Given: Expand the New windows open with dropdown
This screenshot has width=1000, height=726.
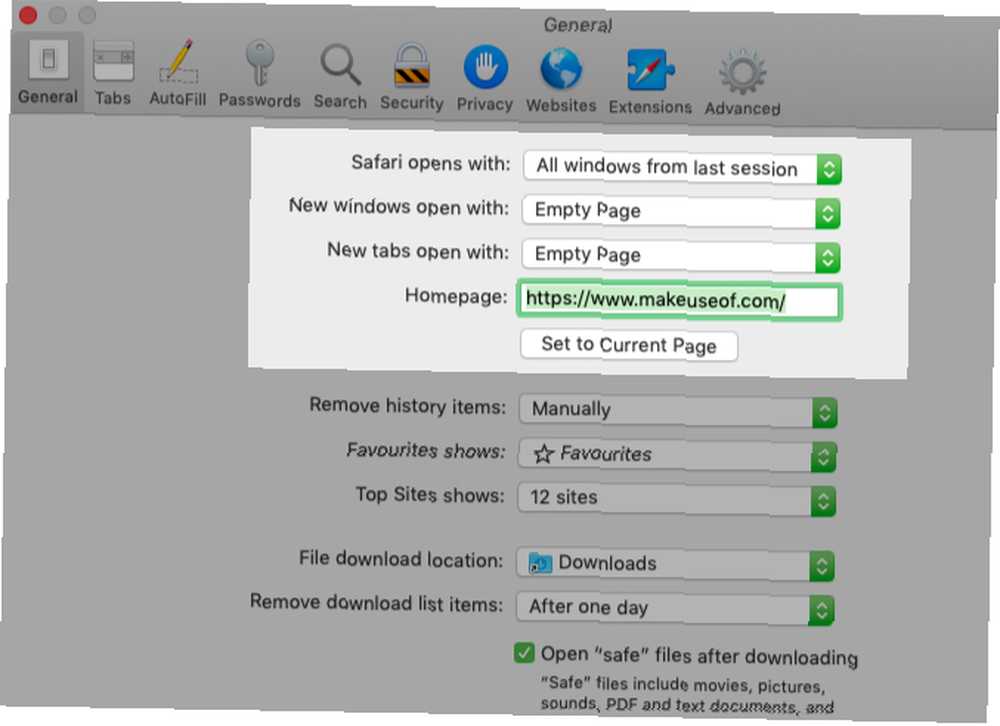Looking at the screenshot, I should (681, 212).
